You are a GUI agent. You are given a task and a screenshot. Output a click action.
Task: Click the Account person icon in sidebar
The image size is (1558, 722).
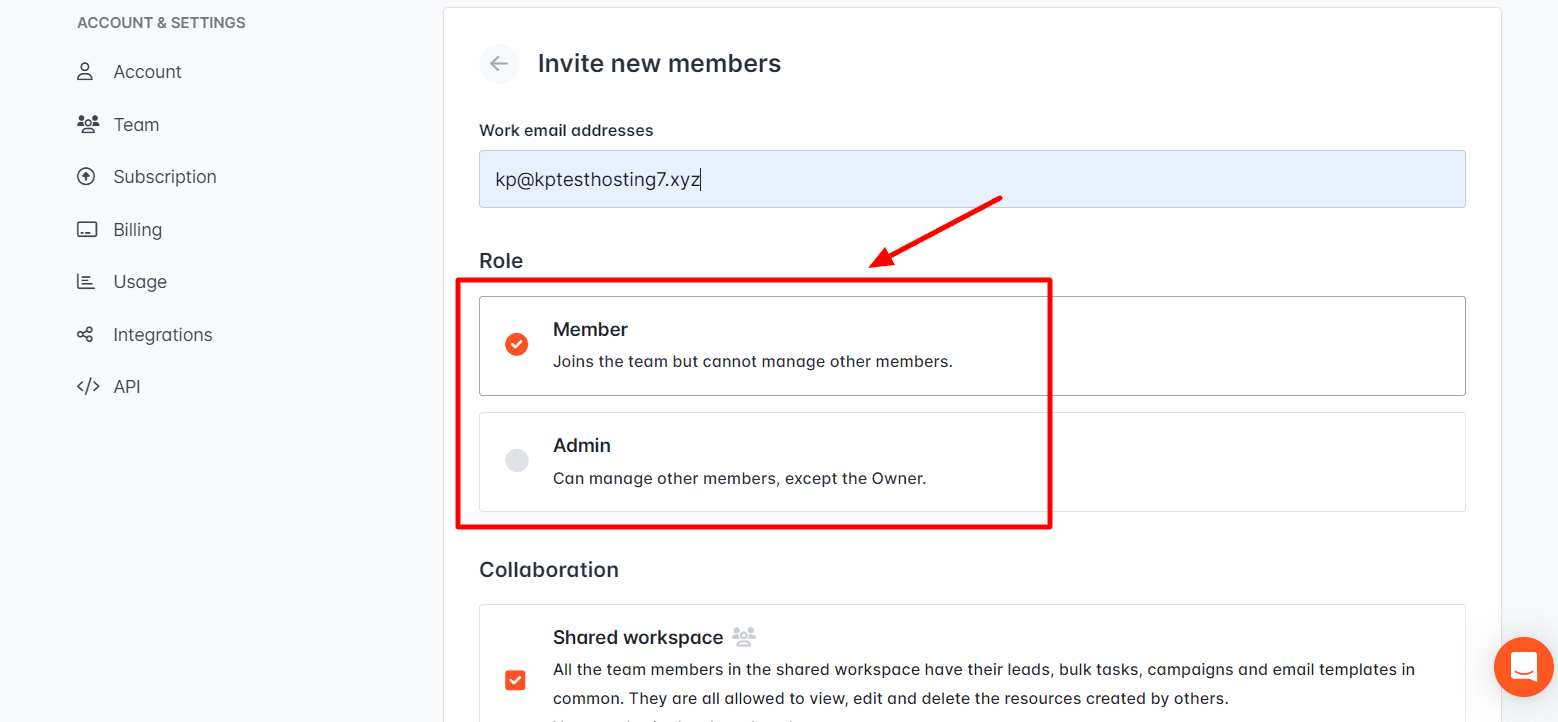[x=86, y=72]
